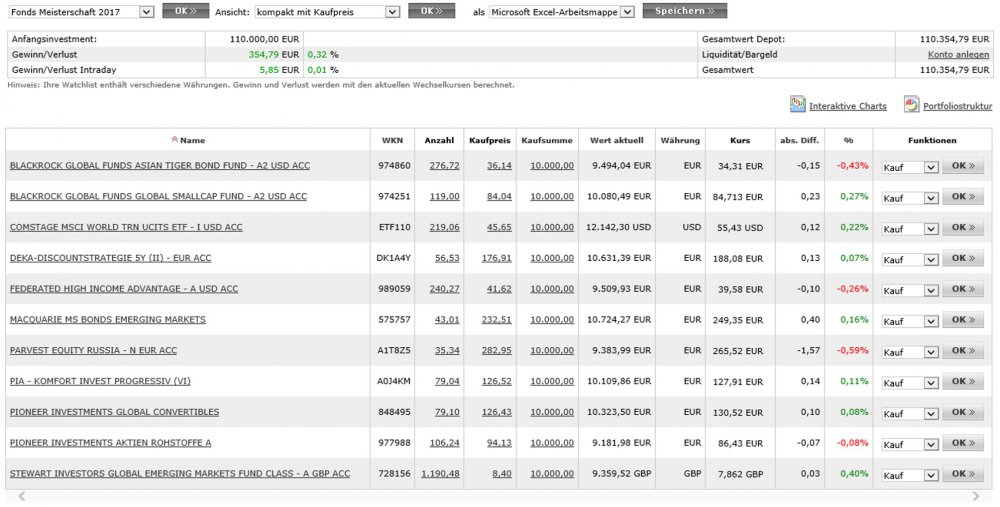Open Kauf dropdown for Asian Tiger Bond Fund
The image size is (1000, 507).
(x=910, y=167)
